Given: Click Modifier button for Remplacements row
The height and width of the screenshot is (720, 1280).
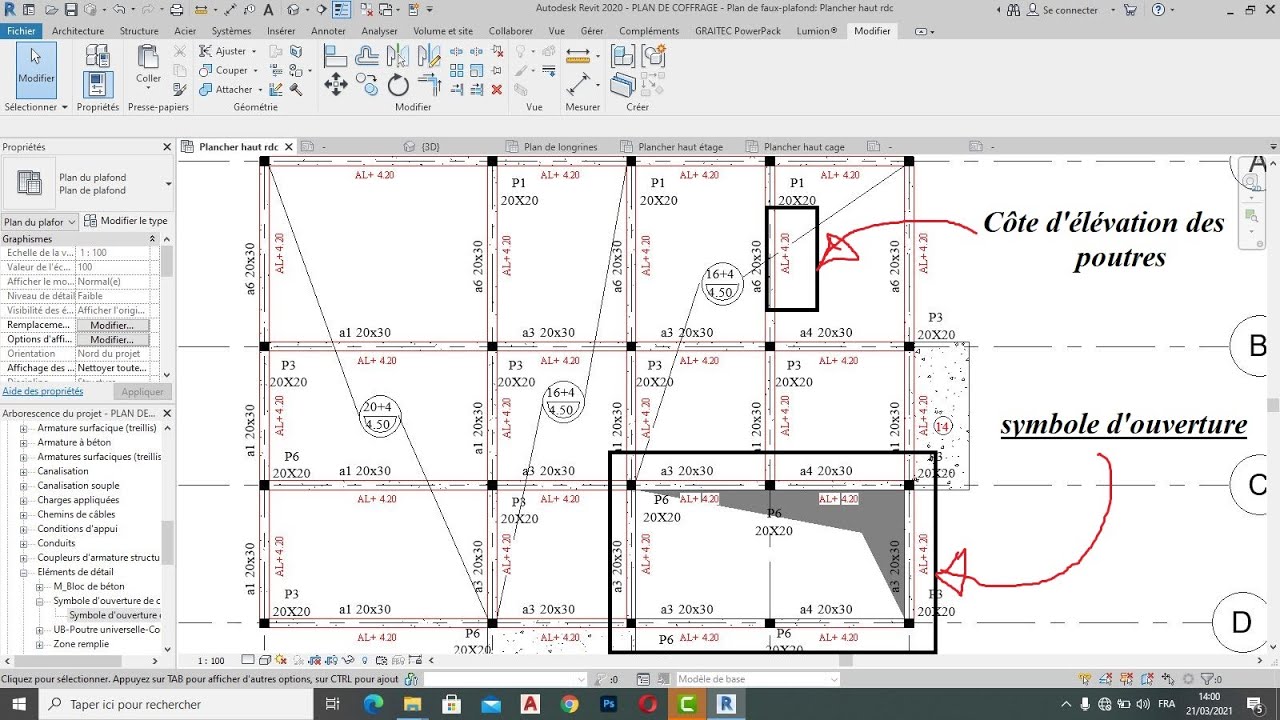Looking at the screenshot, I should tap(112, 326).
